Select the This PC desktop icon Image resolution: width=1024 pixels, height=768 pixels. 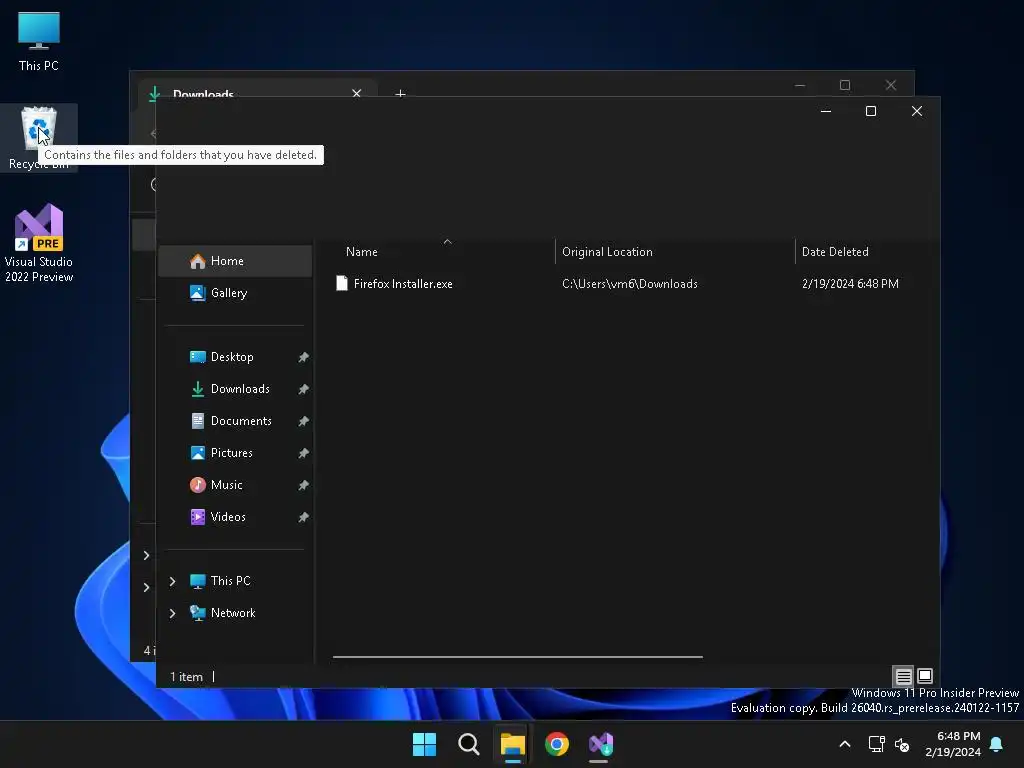point(39,41)
